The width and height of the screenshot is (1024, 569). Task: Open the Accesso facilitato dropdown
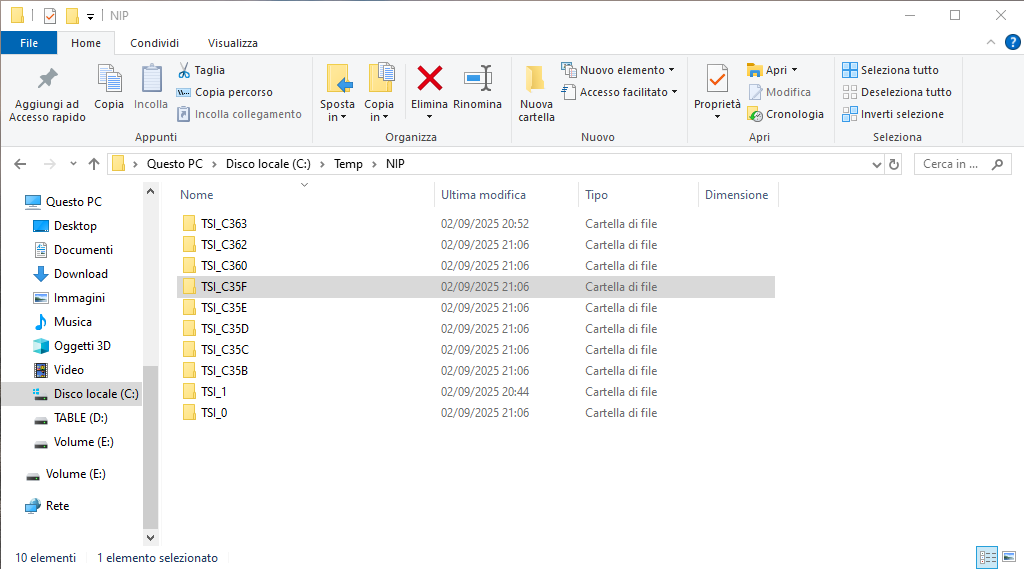point(619,92)
